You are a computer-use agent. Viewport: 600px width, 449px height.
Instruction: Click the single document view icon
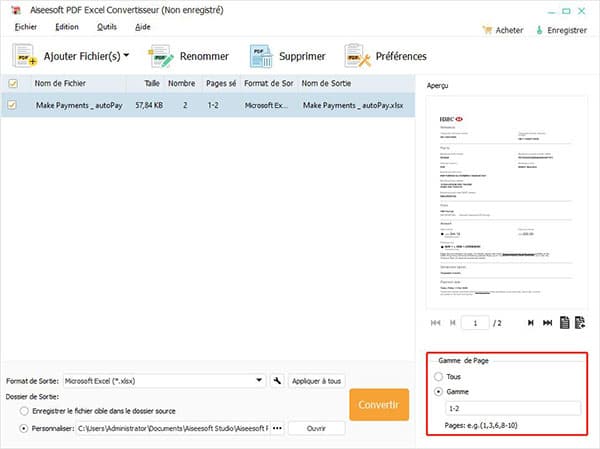564,323
